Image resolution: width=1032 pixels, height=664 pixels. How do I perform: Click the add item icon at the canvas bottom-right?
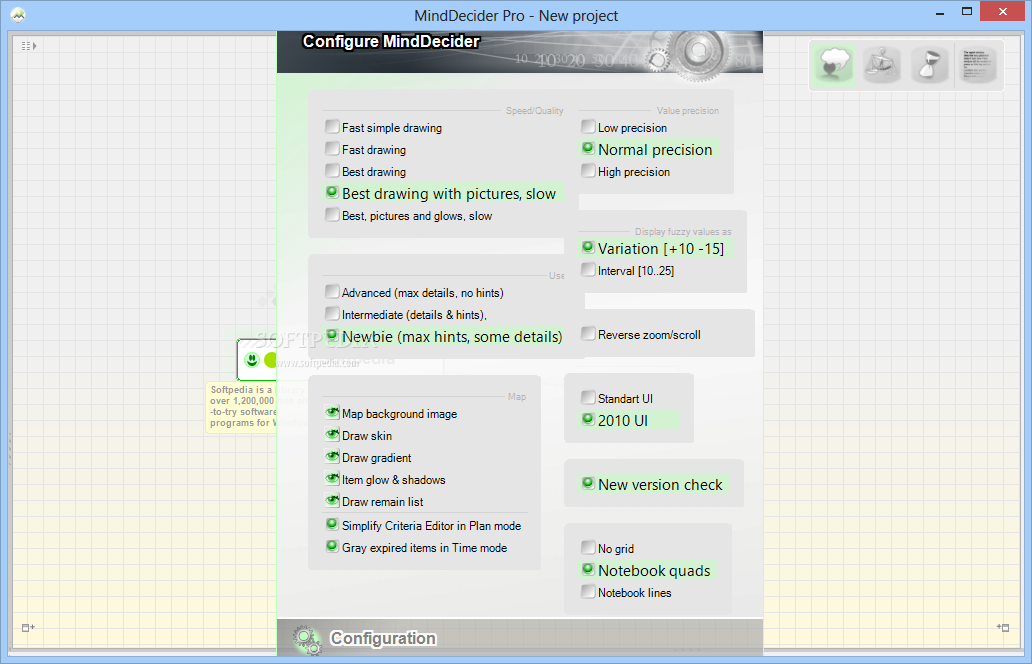click(x=1003, y=628)
